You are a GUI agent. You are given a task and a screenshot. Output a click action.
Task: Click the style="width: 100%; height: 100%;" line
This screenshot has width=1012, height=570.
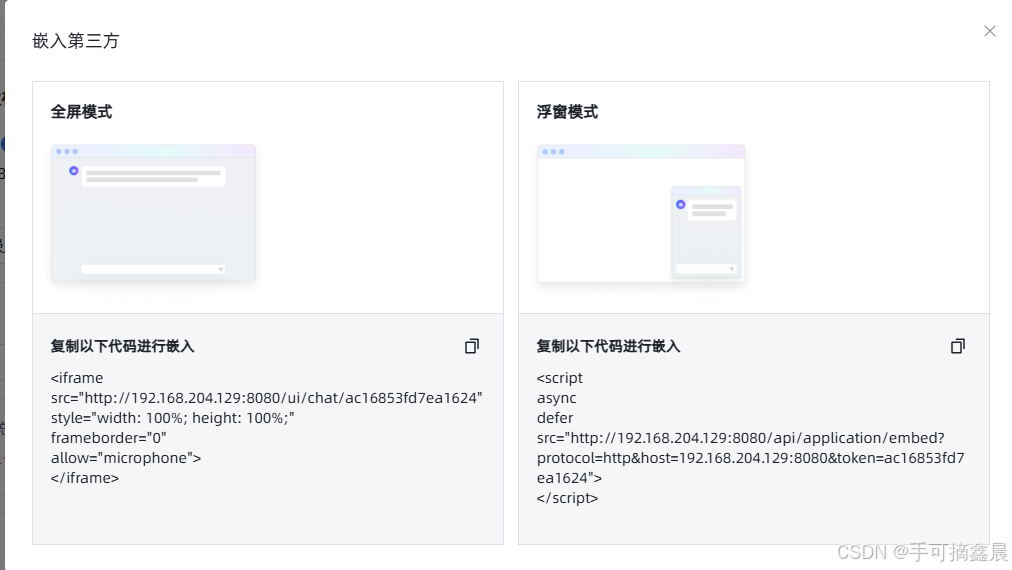(172, 418)
